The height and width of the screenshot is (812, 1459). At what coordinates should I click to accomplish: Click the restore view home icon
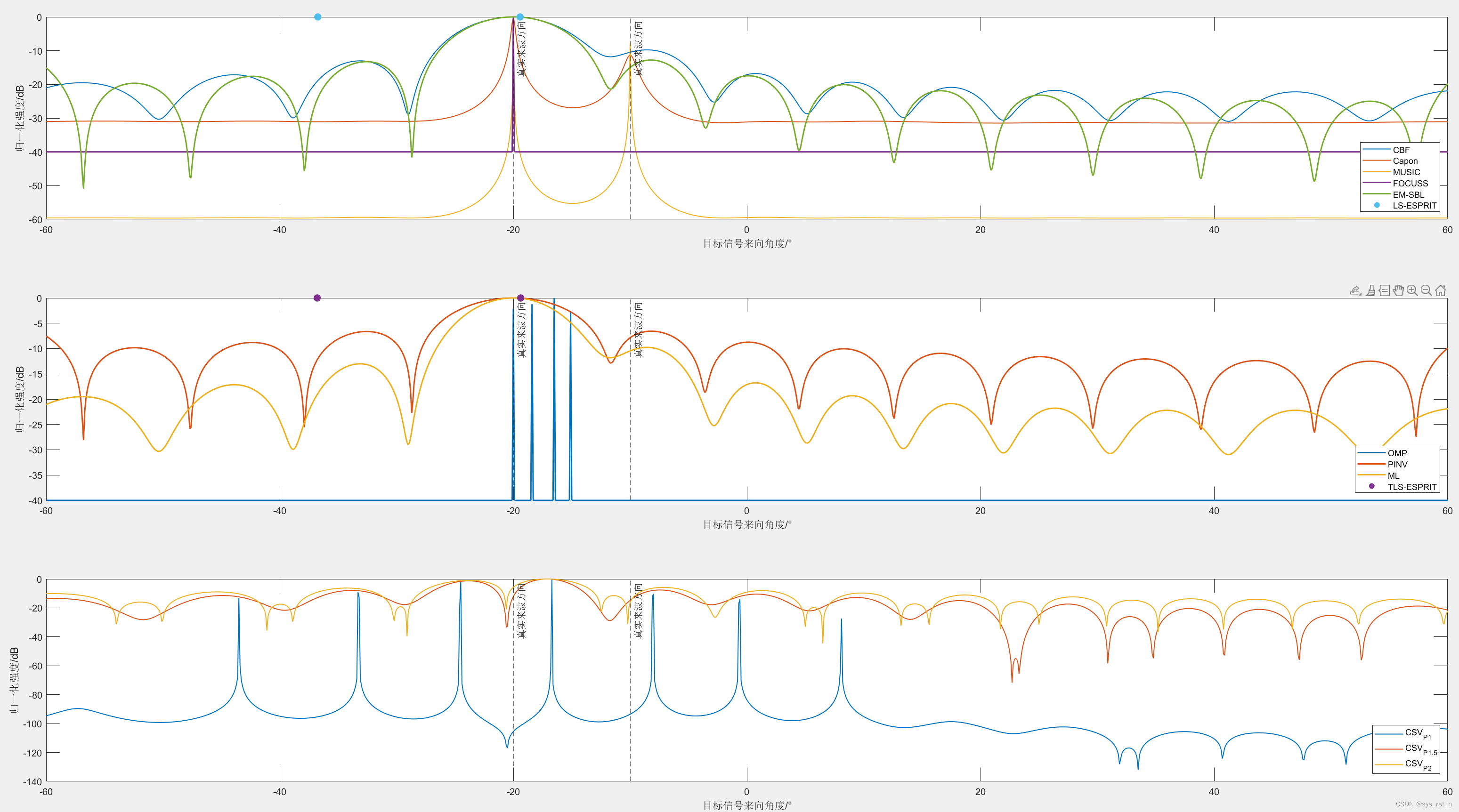tap(1440, 290)
